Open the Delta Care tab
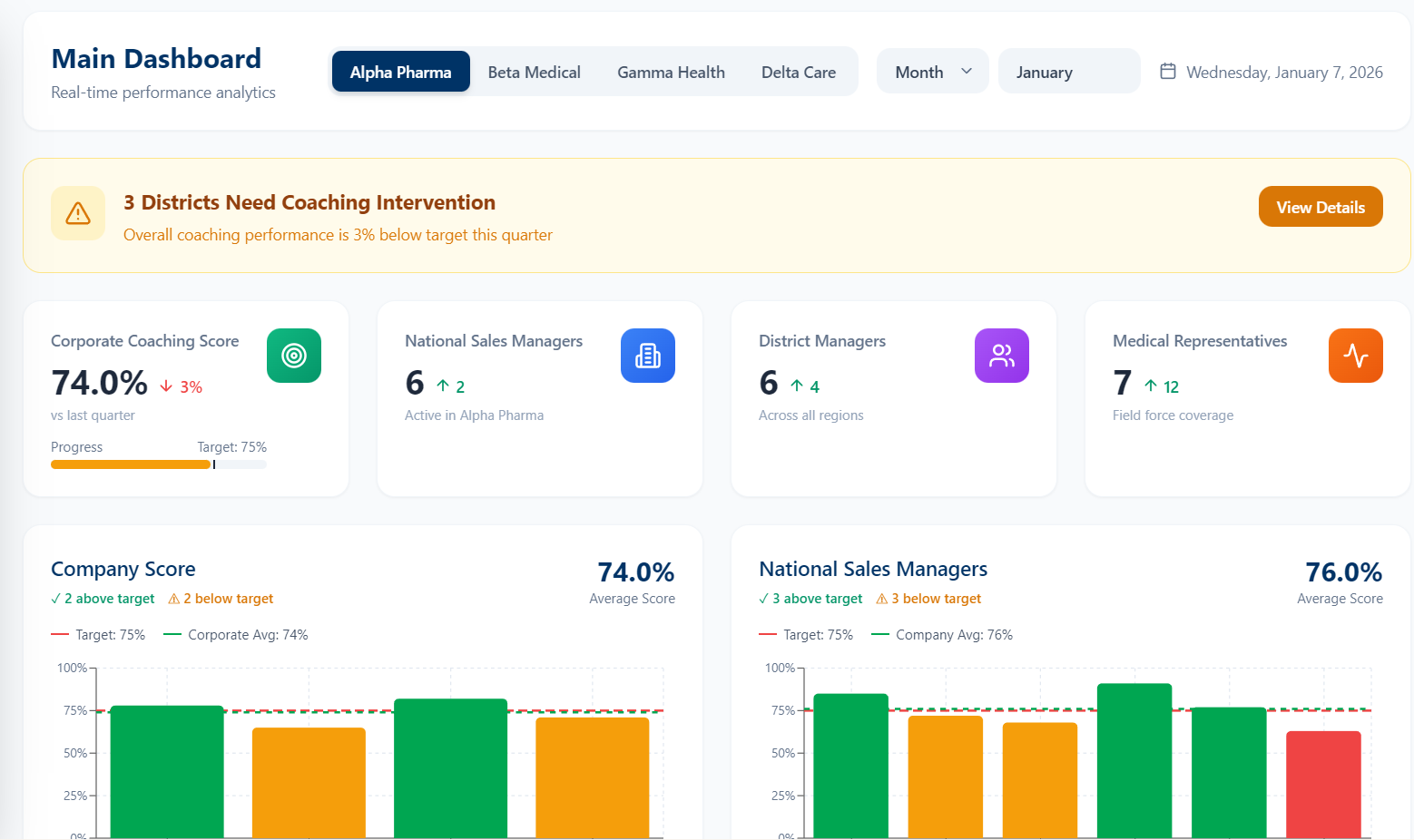The height and width of the screenshot is (840, 1414). [798, 72]
